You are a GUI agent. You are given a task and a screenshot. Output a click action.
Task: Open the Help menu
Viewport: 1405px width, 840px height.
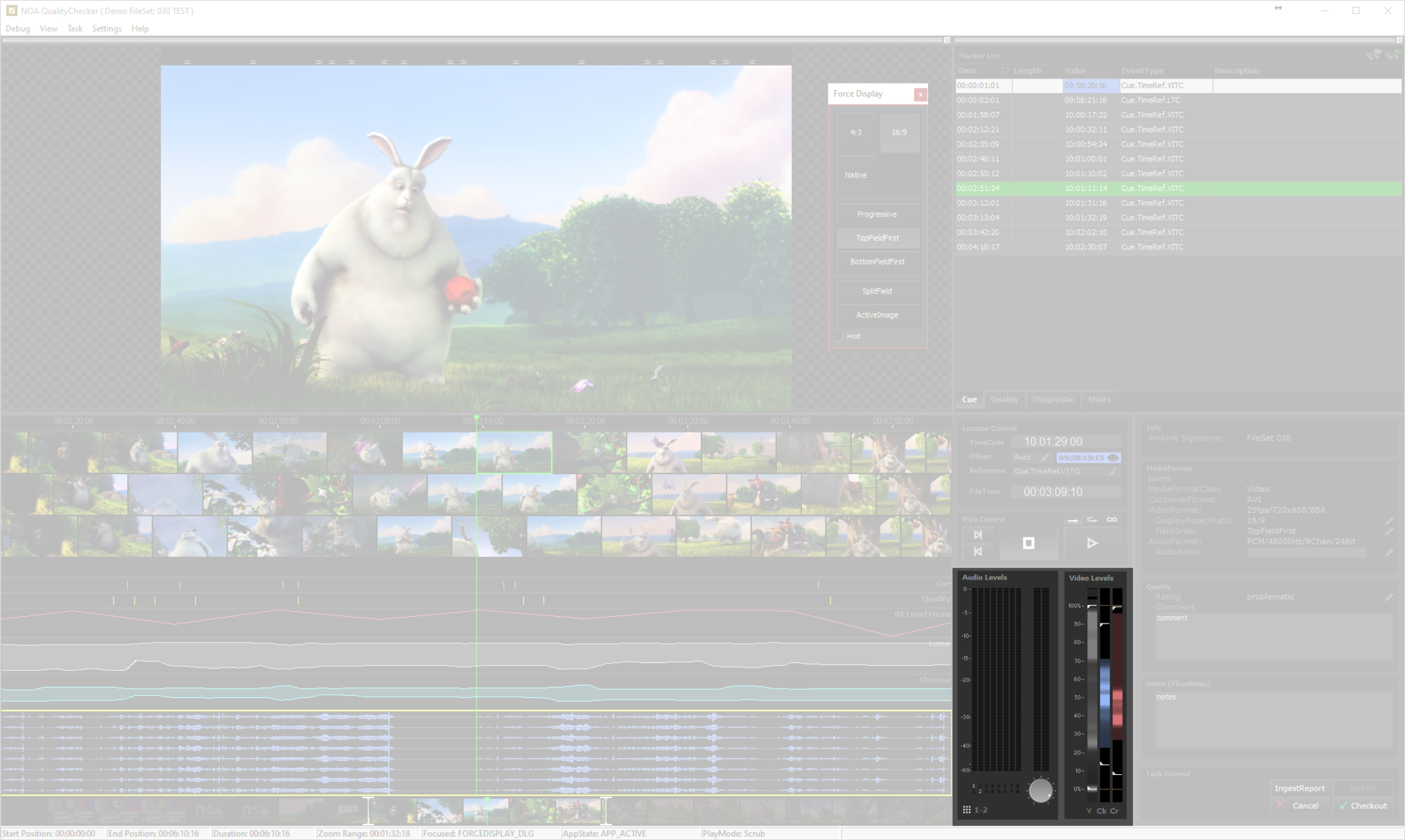coord(140,29)
